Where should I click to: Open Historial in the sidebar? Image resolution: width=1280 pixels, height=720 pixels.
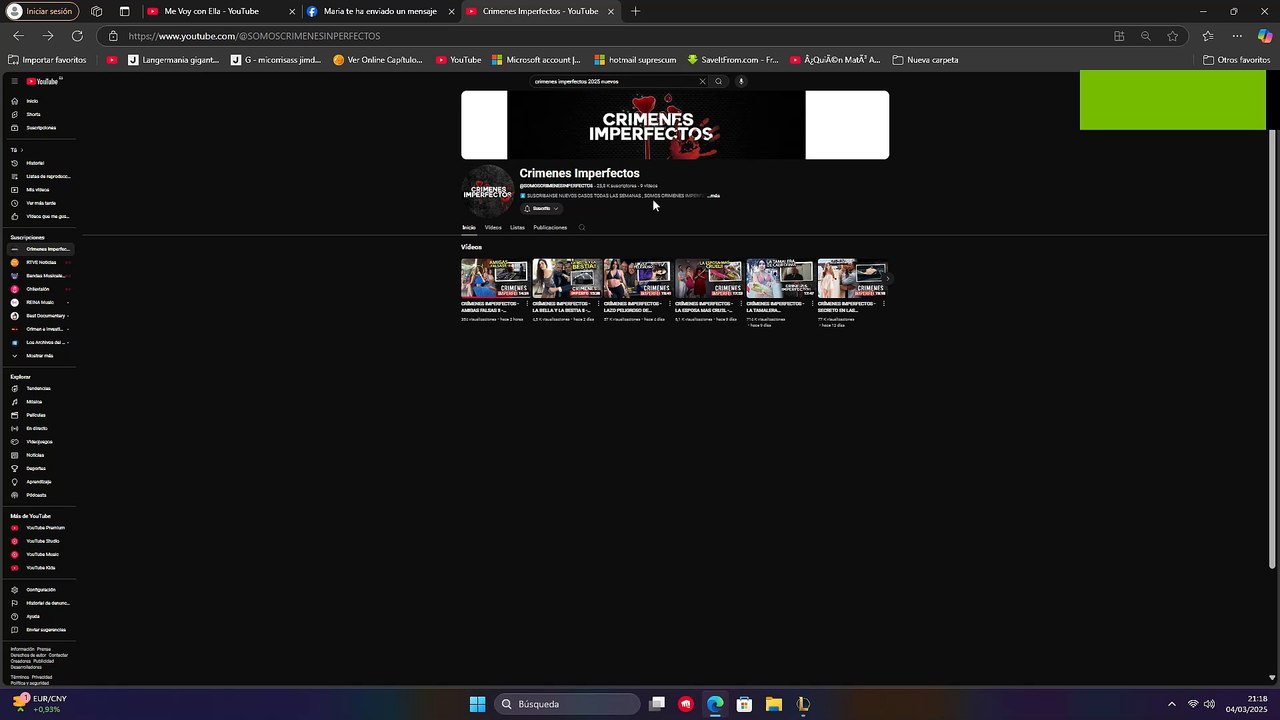[35, 163]
